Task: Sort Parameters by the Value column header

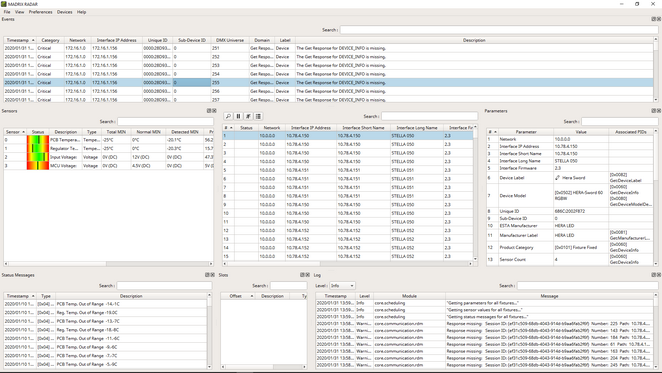Action: pos(581,132)
